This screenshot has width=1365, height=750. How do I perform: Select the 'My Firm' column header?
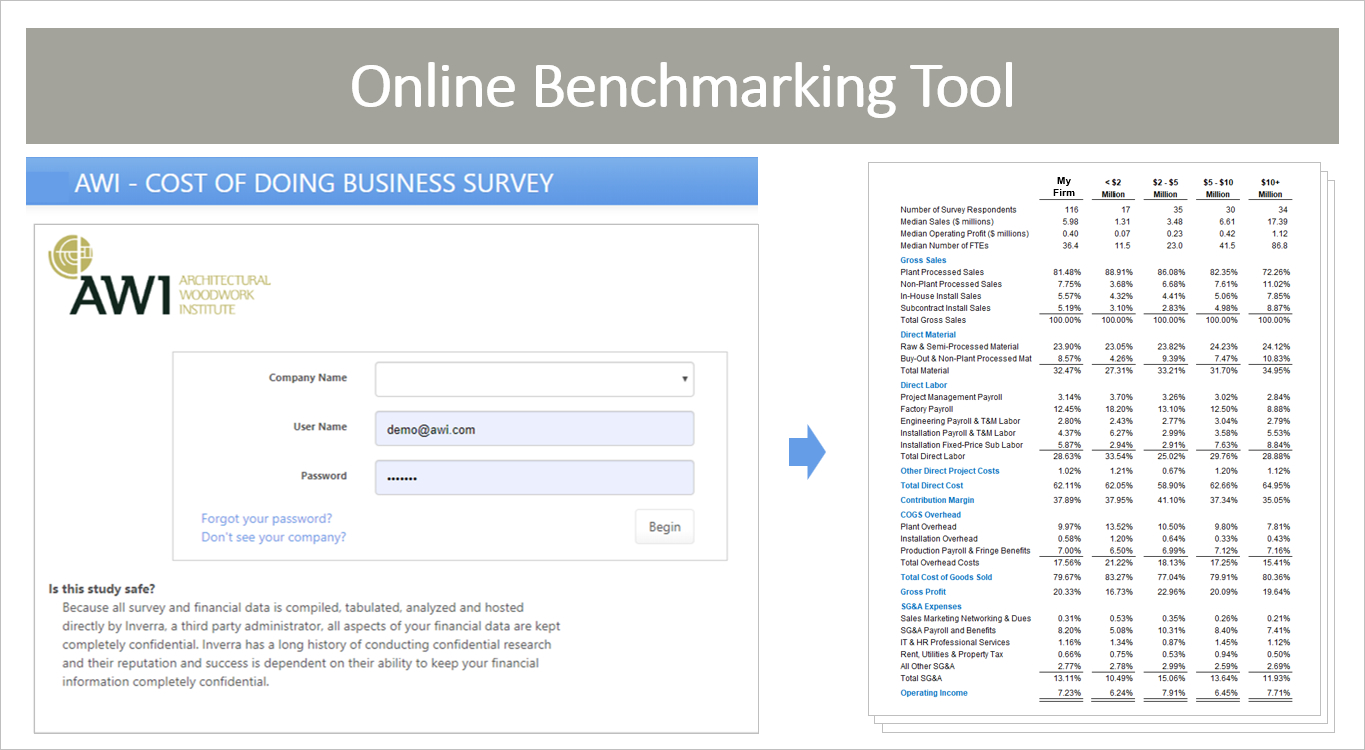click(1064, 187)
